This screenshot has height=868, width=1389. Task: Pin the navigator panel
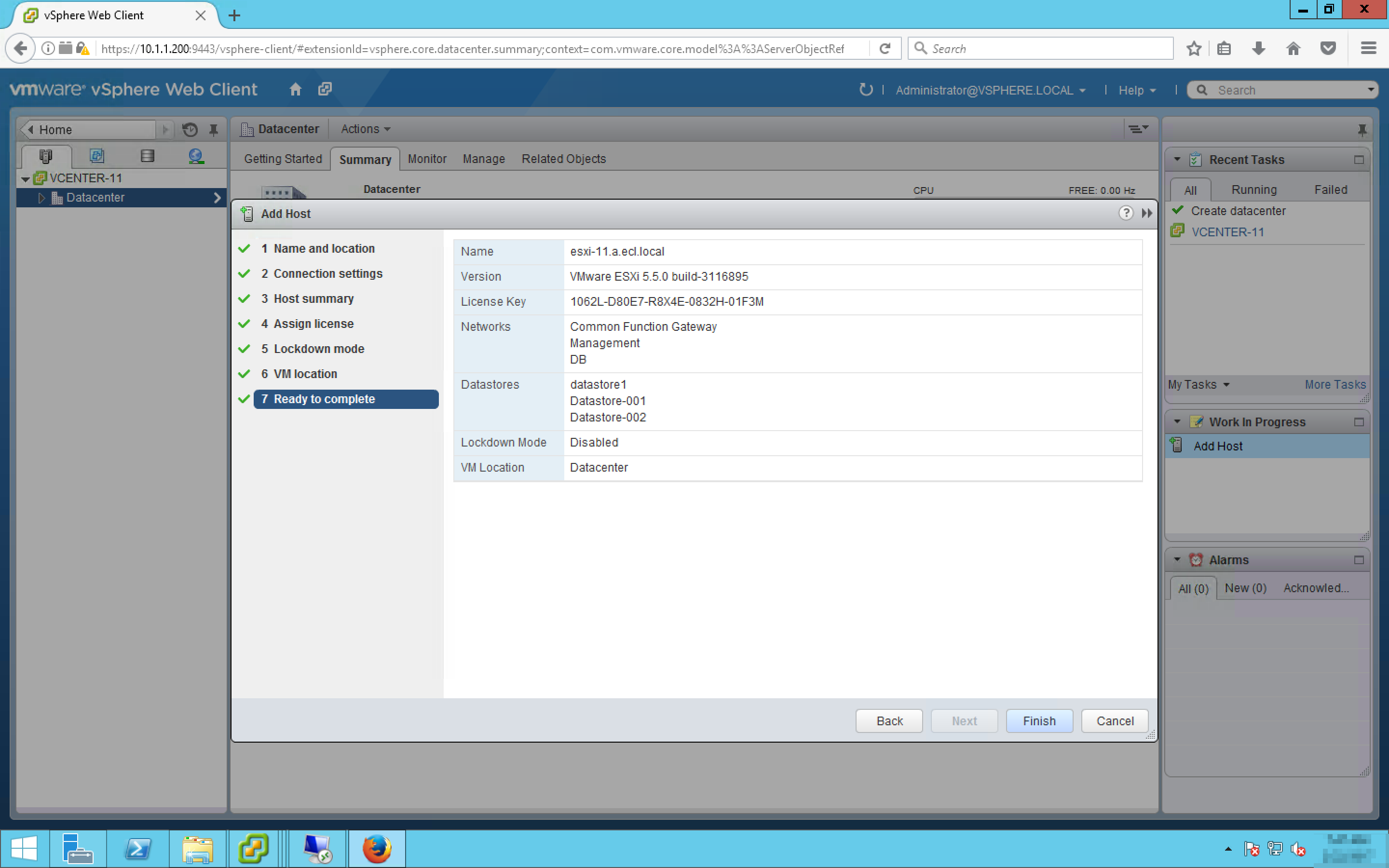[x=214, y=130]
